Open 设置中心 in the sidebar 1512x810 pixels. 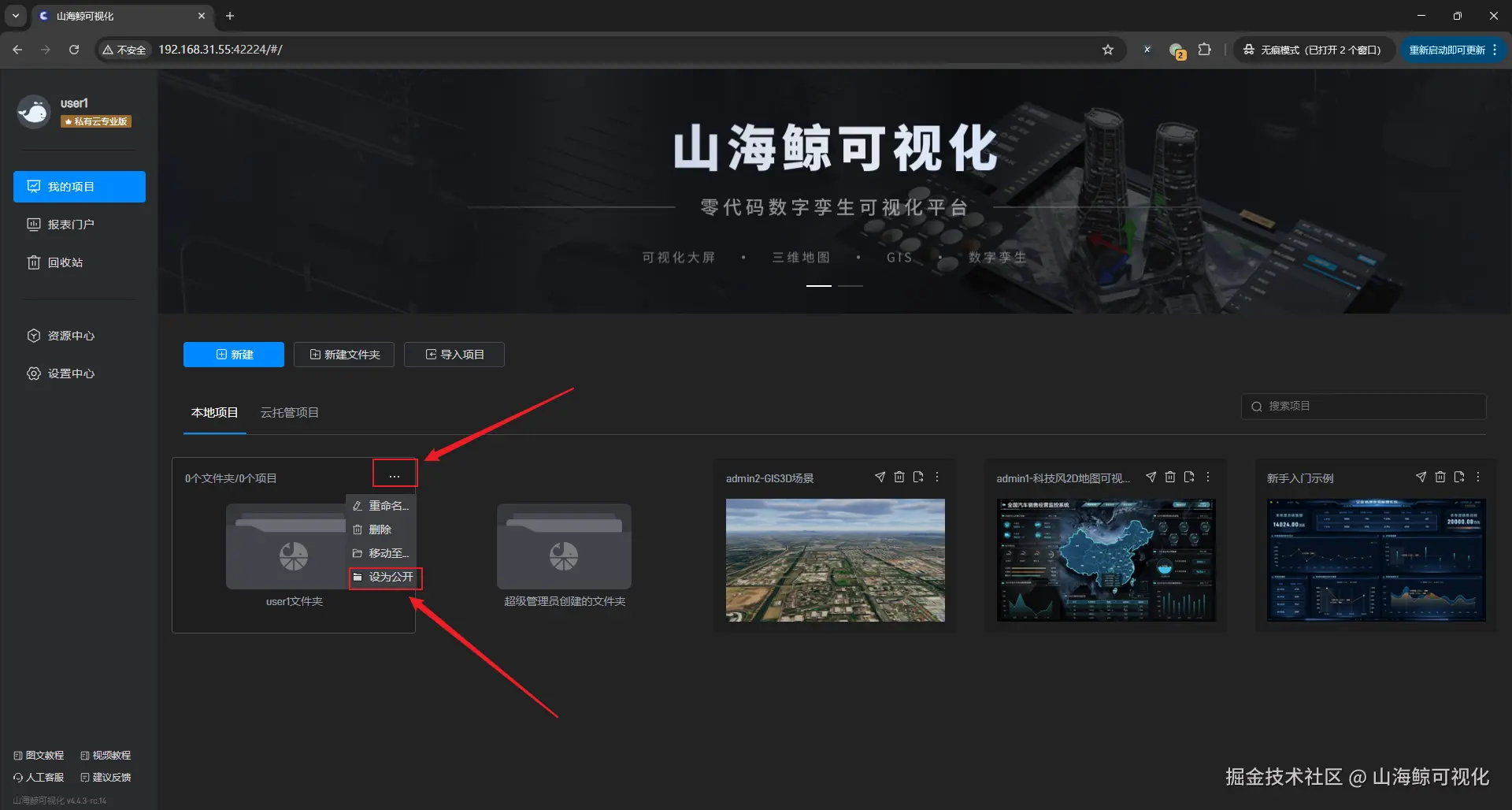(80, 373)
